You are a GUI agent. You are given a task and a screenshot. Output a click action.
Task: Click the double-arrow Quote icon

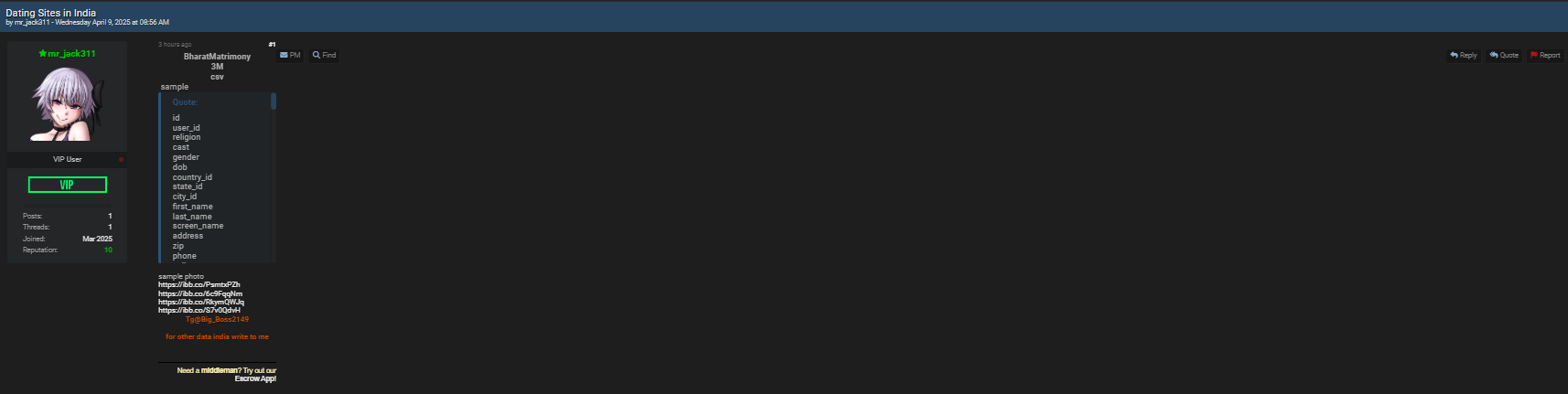pos(1494,55)
